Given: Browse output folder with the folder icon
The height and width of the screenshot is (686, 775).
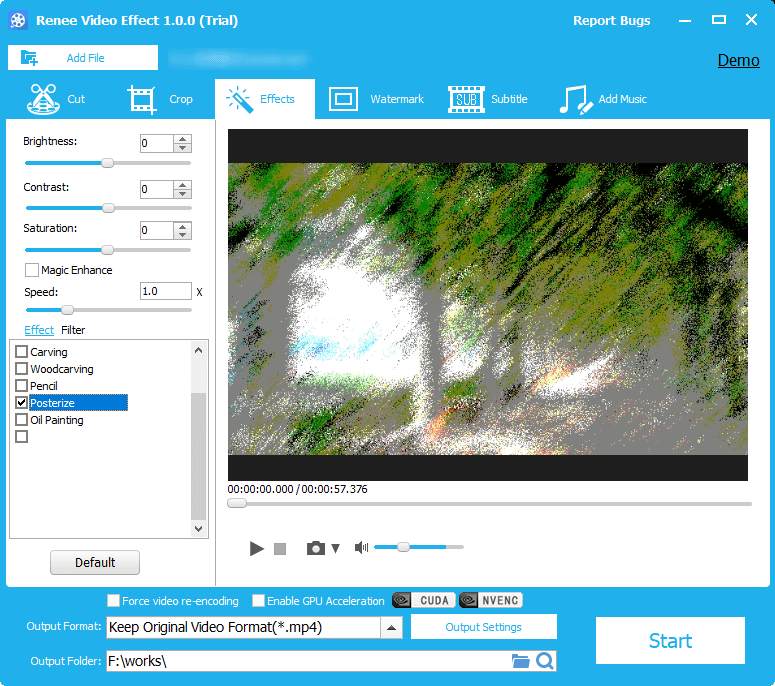Looking at the screenshot, I should (x=520, y=661).
